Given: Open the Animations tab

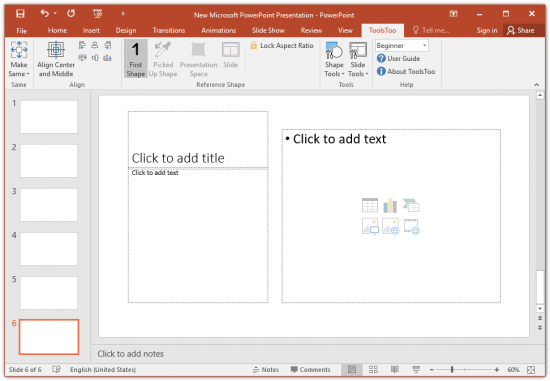Looking at the screenshot, I should coord(219,31).
